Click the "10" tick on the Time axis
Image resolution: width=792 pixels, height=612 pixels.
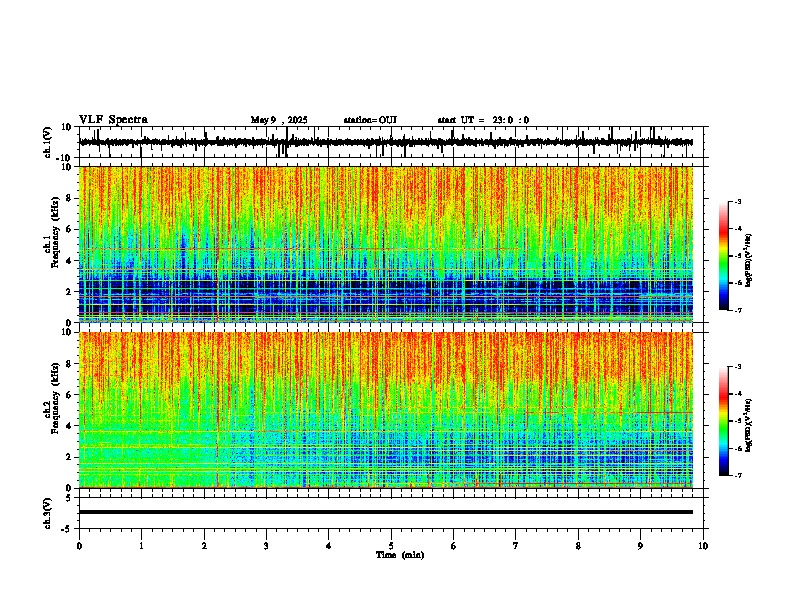[x=703, y=546]
